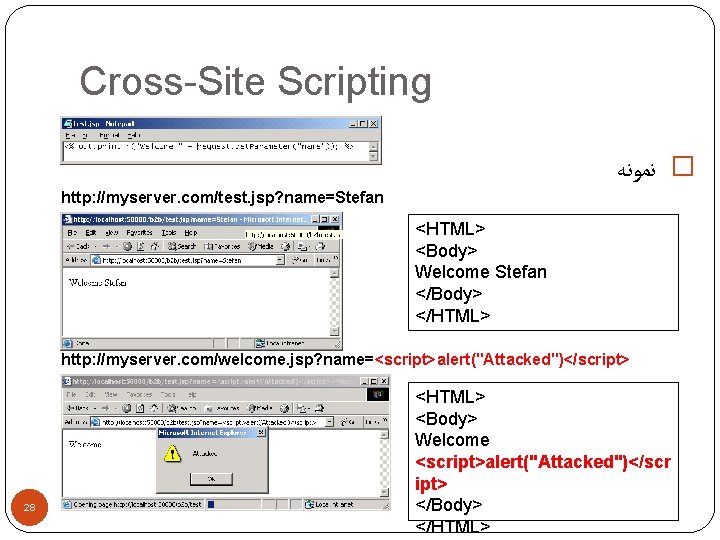Click Stop icon in Stefan browser window
720x540 pixels.
point(127,246)
